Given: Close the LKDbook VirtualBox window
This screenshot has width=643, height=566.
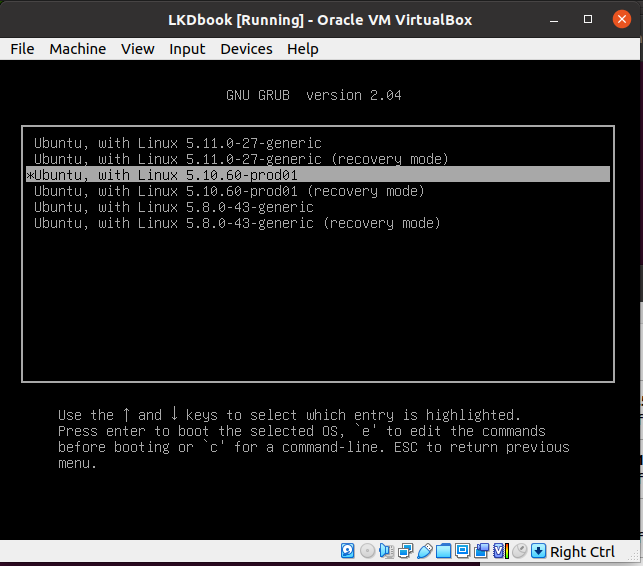Looking at the screenshot, I should 622,19.
